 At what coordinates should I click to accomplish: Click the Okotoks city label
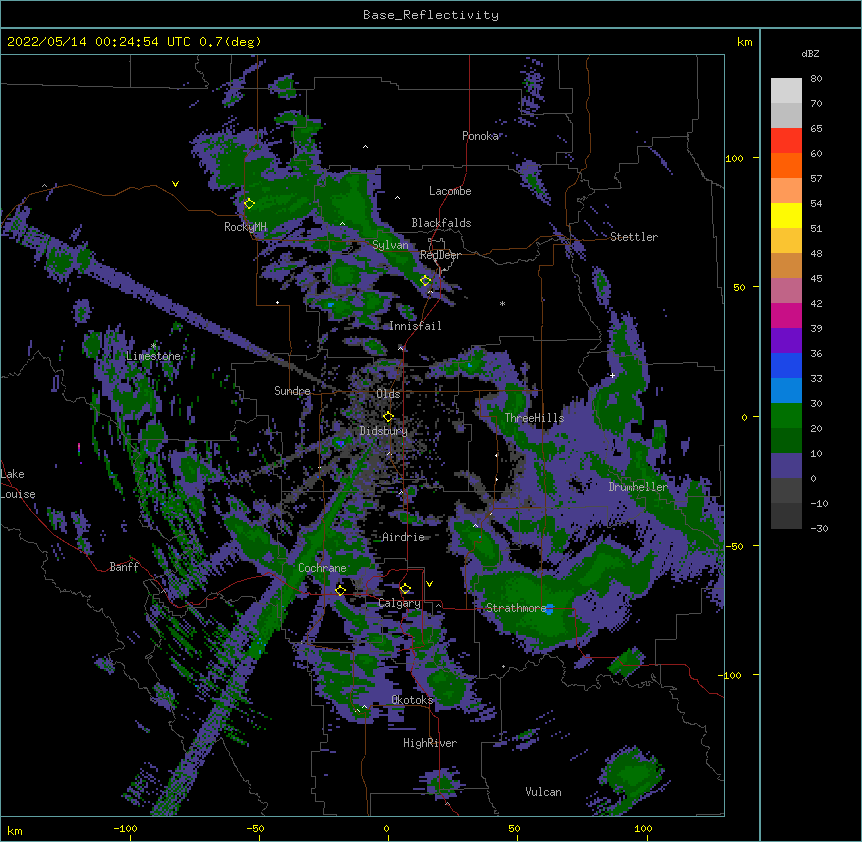pos(412,700)
